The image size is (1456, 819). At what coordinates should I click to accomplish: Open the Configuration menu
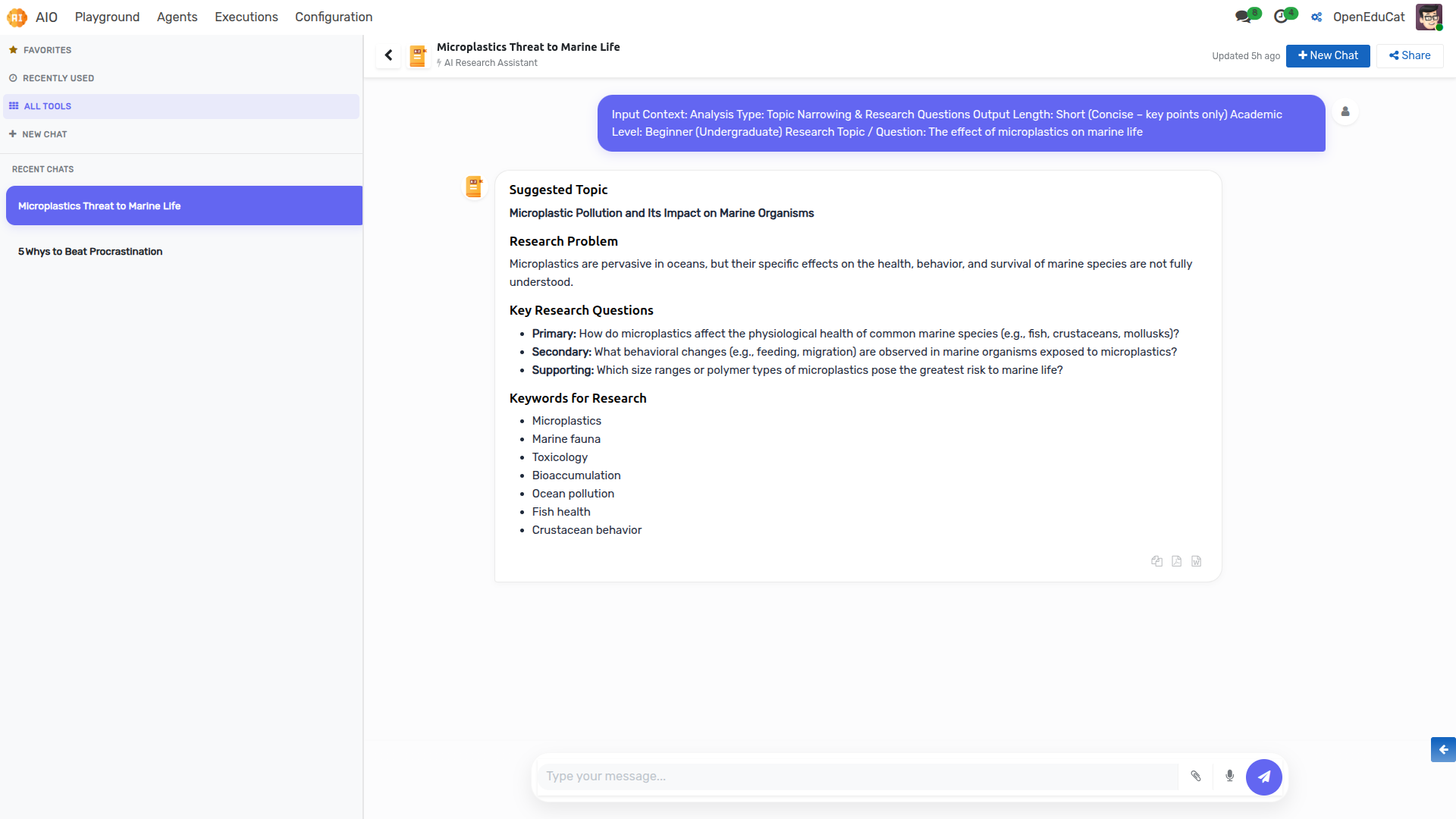point(334,17)
